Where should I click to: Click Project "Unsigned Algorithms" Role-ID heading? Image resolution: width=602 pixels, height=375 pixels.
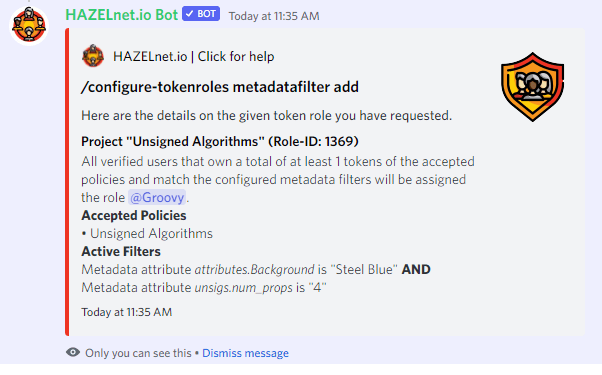point(220,142)
